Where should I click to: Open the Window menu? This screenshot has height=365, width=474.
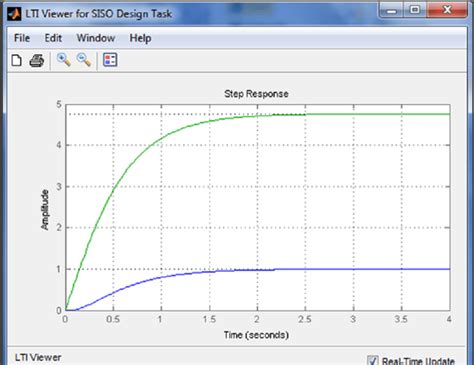point(96,38)
